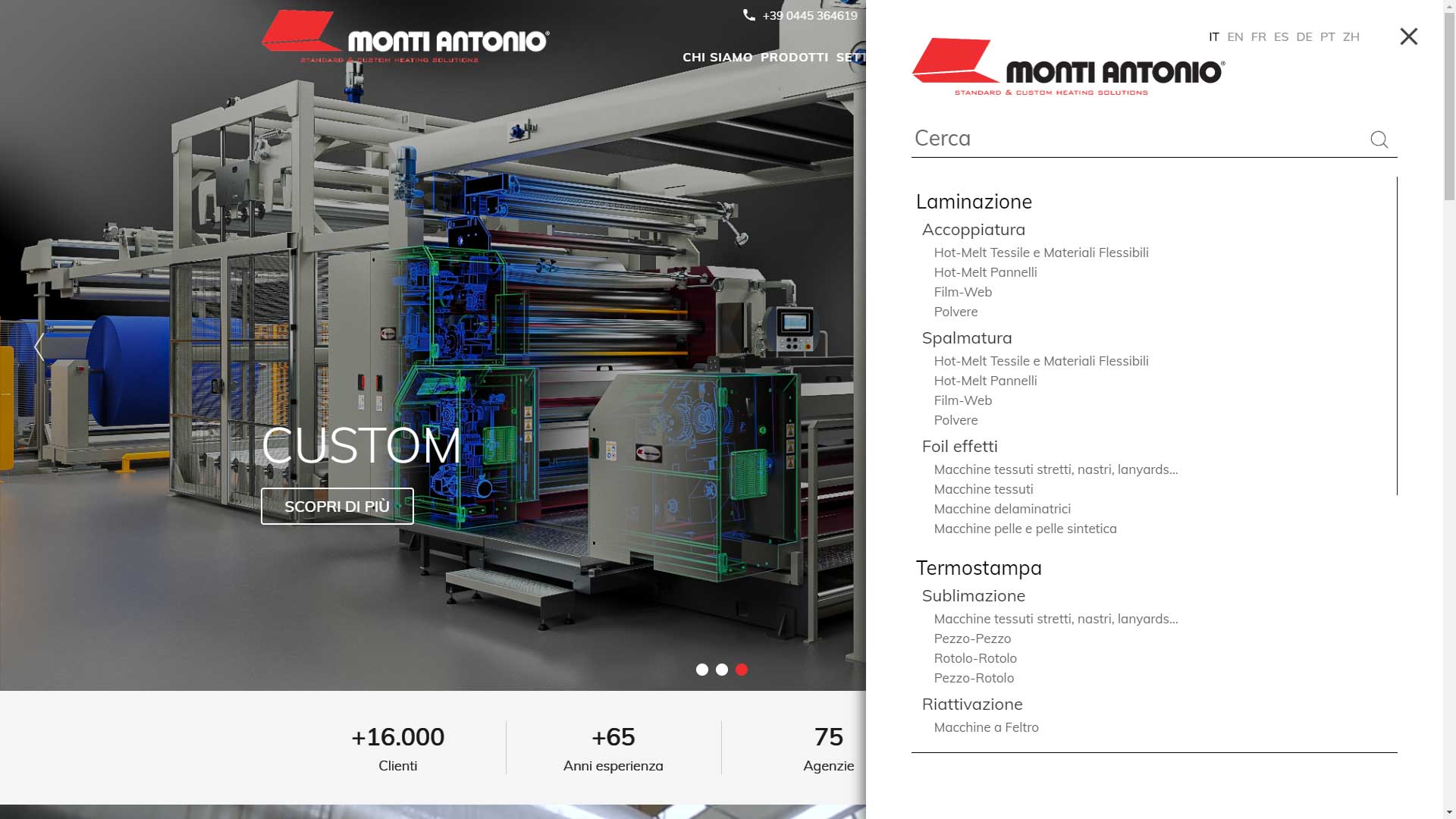Click the phone icon in header
Screen dimensions: 1456x819
click(749, 15)
